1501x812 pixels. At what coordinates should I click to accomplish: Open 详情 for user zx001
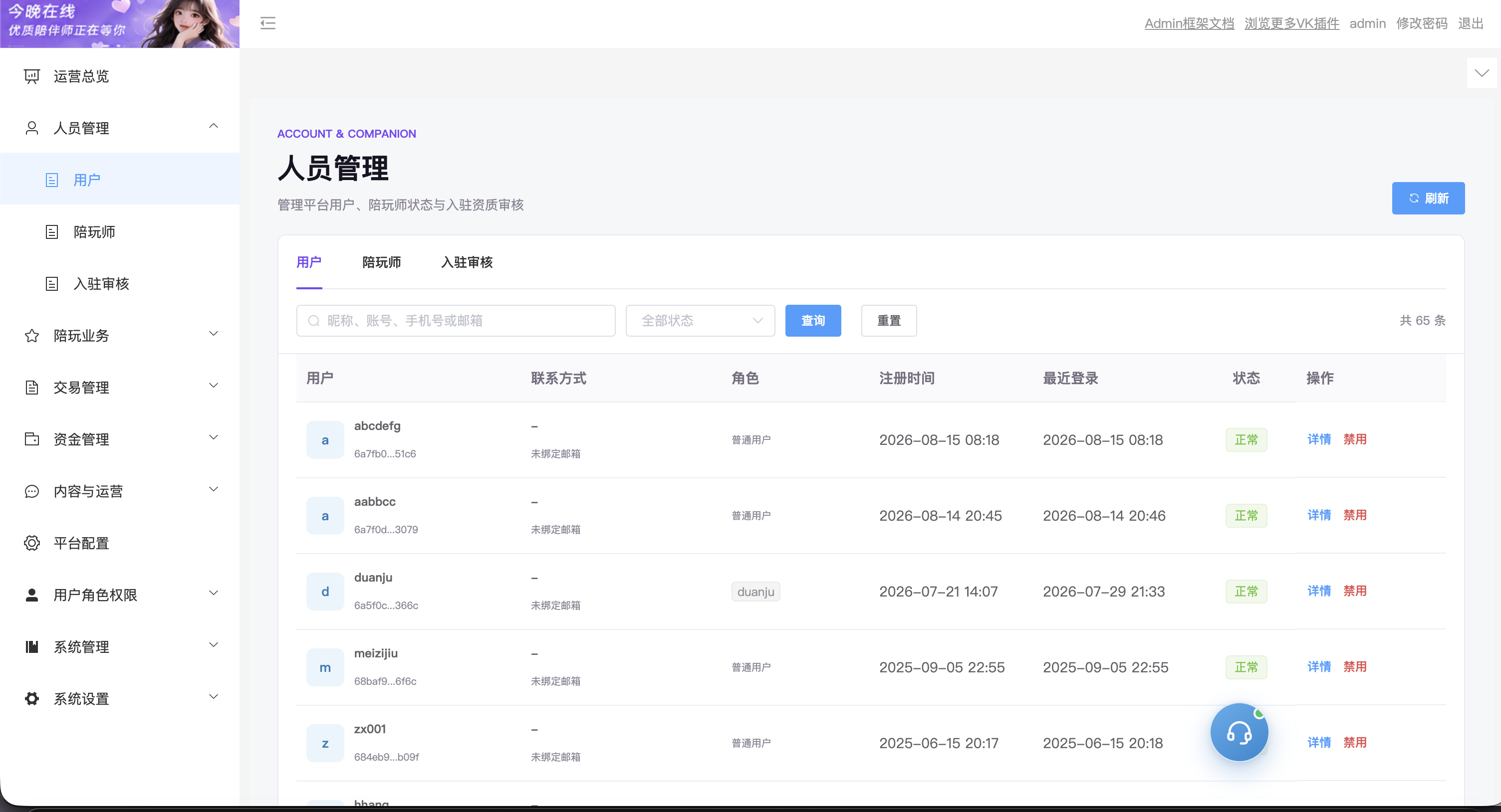(x=1319, y=742)
